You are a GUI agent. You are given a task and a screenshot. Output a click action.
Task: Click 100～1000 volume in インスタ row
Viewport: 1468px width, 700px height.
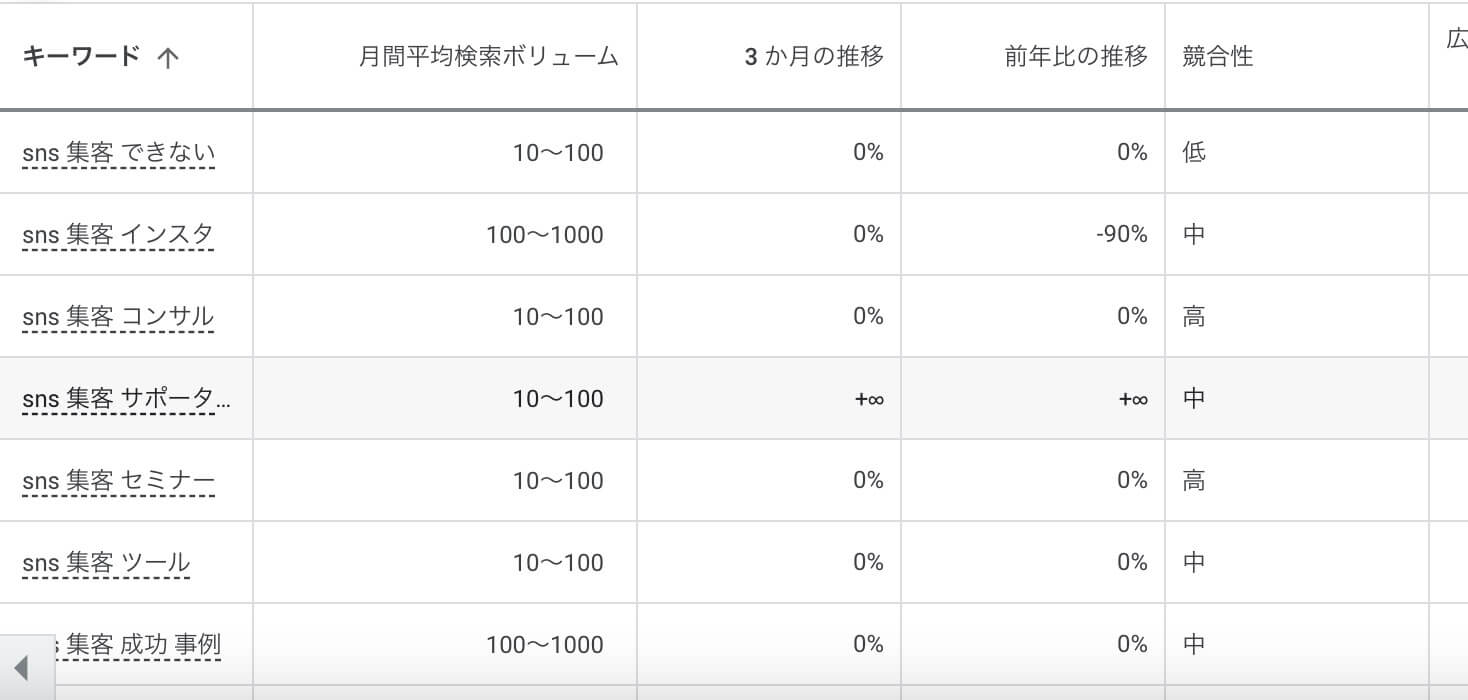tap(545, 235)
